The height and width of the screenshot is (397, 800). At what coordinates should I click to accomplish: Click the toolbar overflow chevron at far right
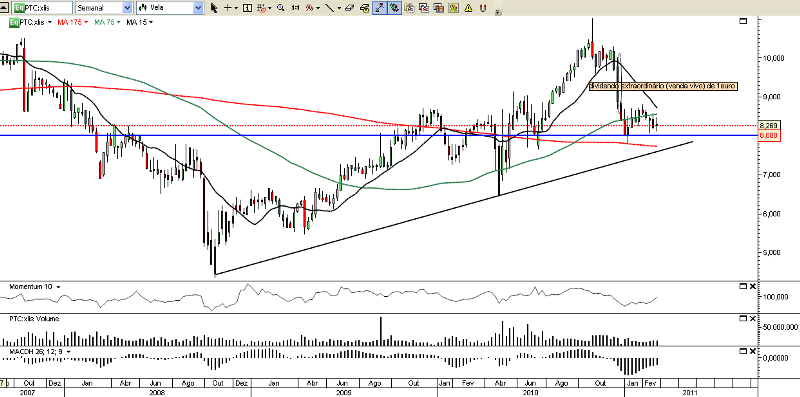tap(498, 12)
